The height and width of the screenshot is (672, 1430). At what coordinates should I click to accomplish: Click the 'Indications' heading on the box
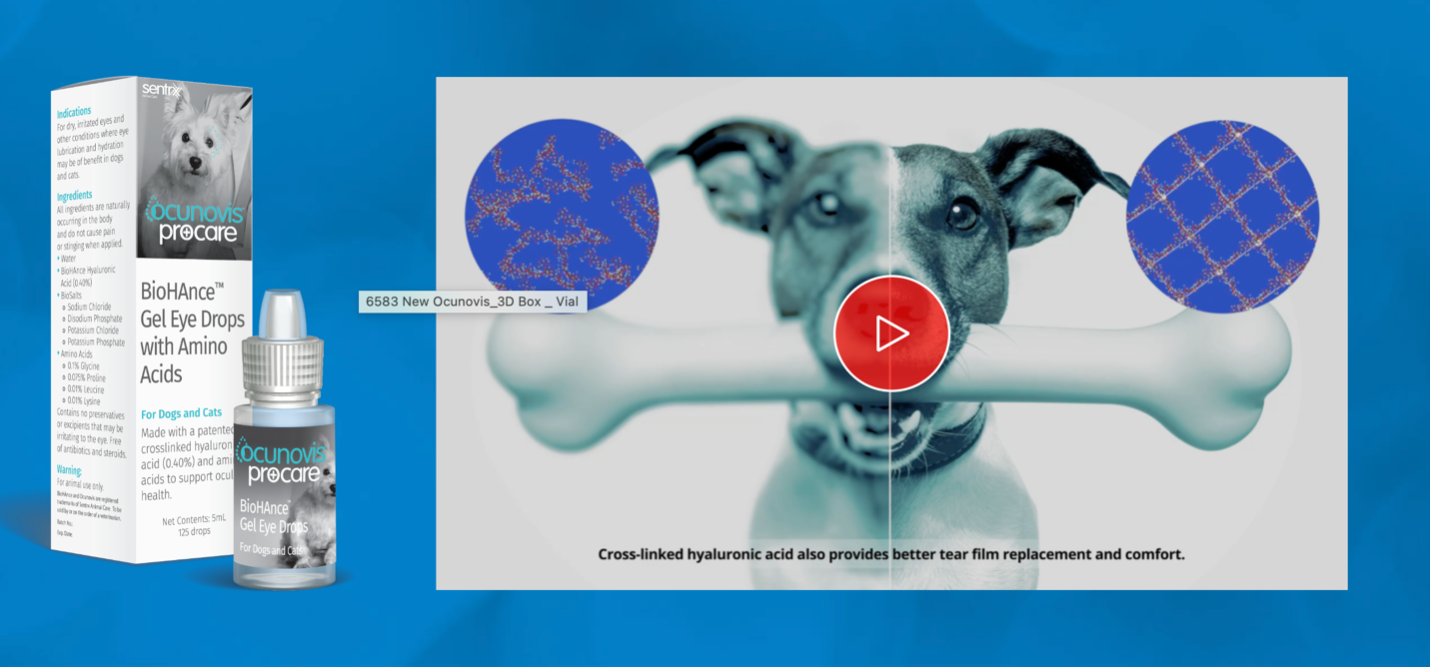75,112
